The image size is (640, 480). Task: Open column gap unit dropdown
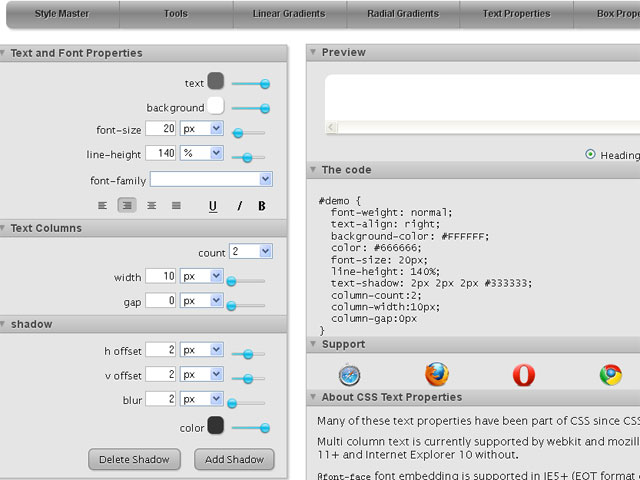pos(202,301)
